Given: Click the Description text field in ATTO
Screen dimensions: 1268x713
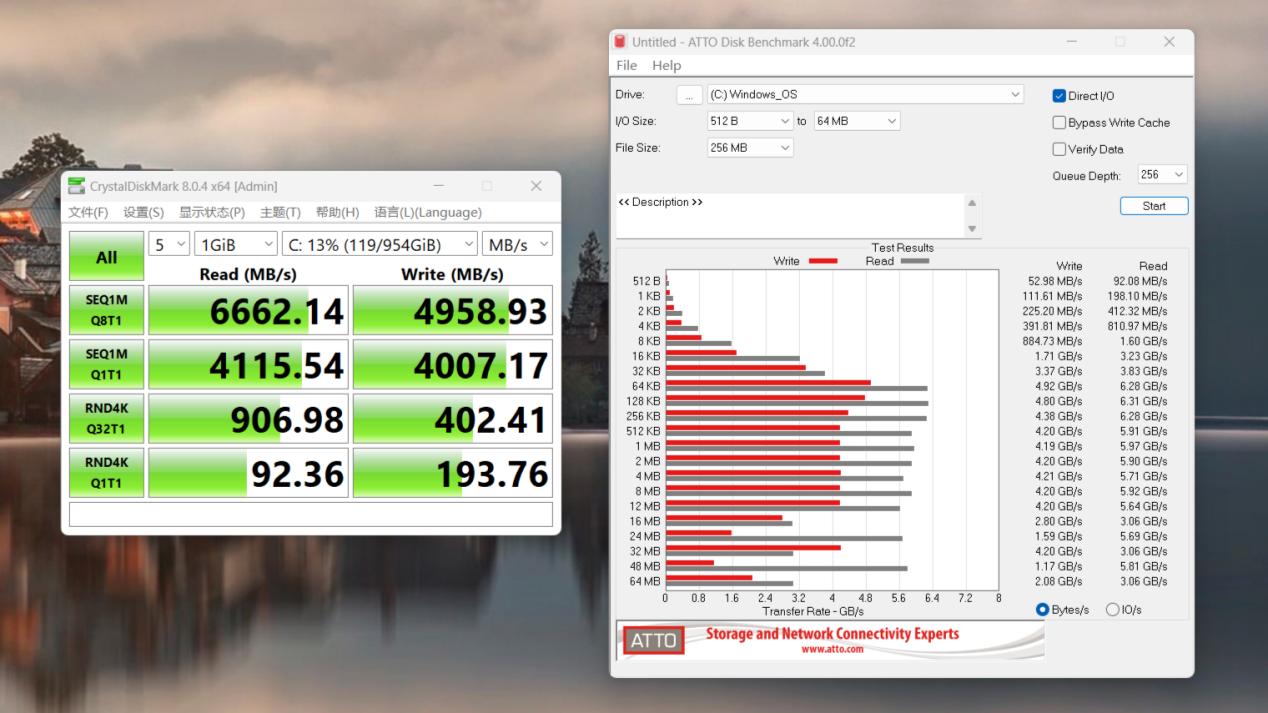Looking at the screenshot, I should [790, 215].
